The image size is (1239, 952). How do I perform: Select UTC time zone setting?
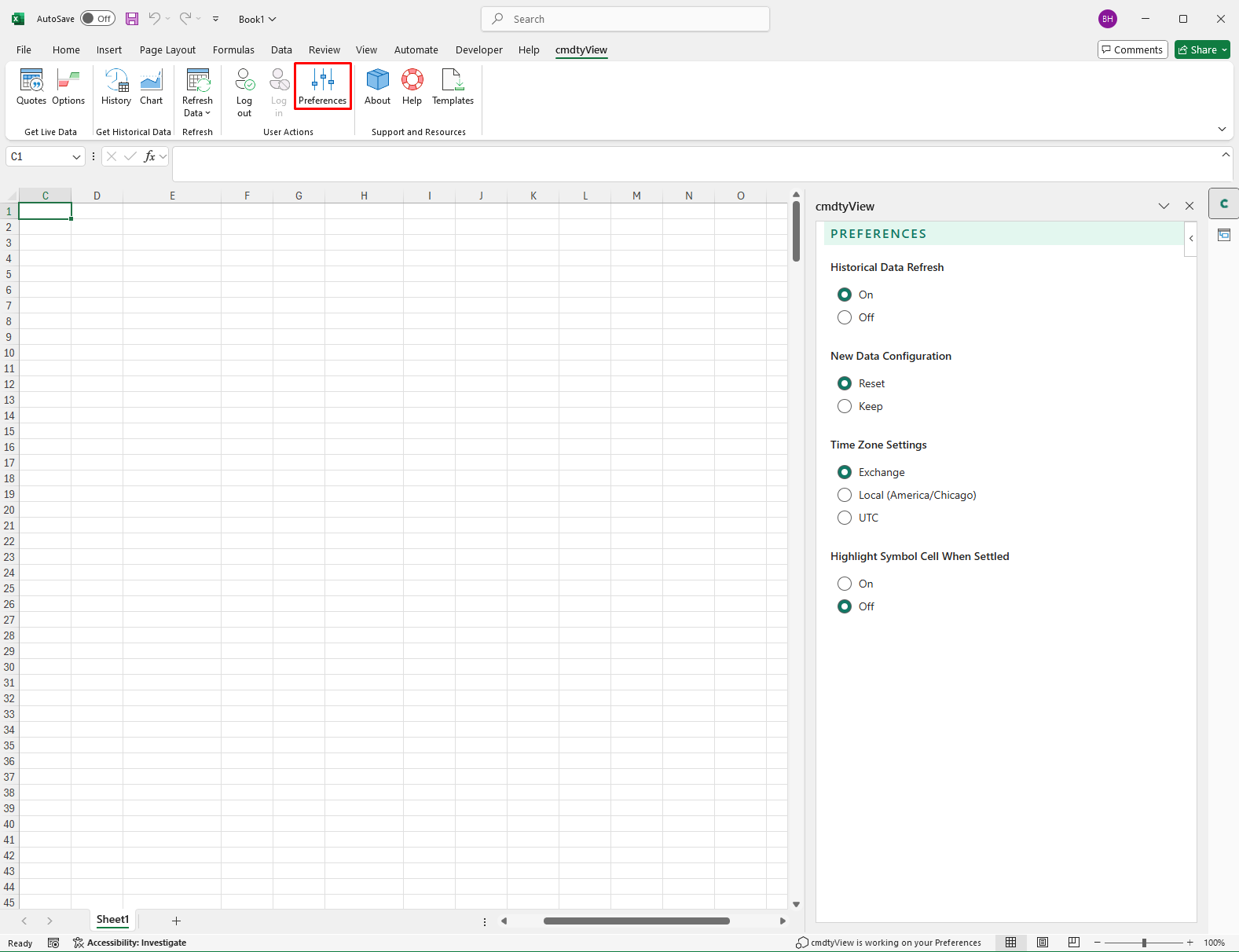[845, 518]
